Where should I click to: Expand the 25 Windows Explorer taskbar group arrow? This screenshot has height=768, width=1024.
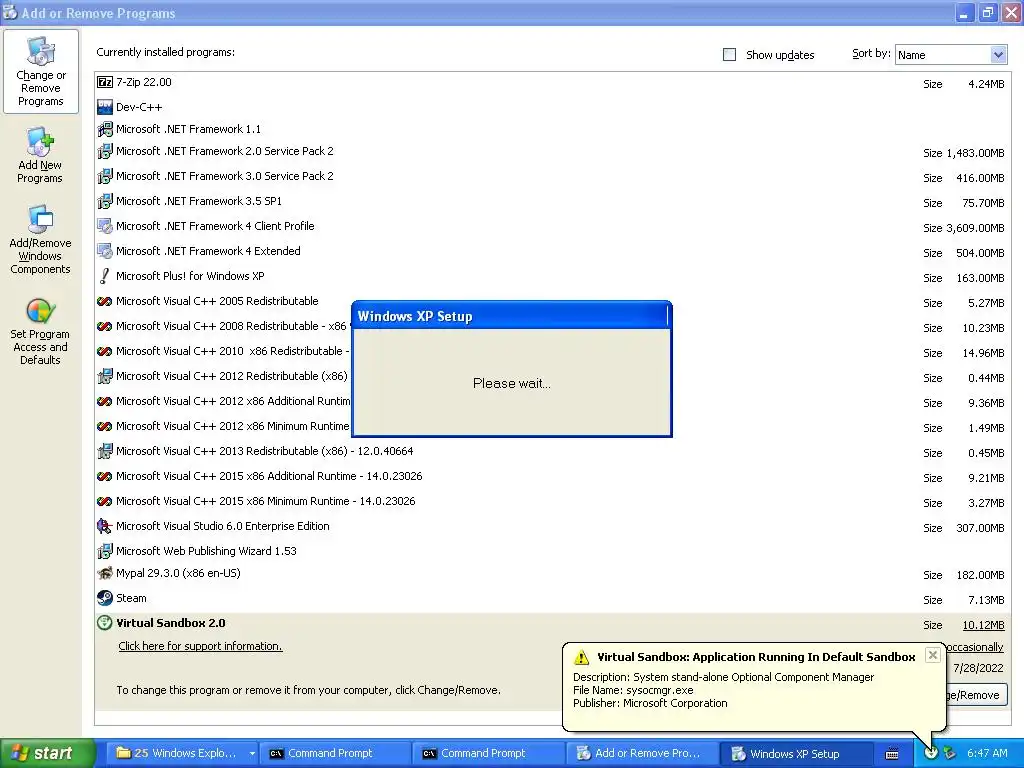click(x=252, y=753)
